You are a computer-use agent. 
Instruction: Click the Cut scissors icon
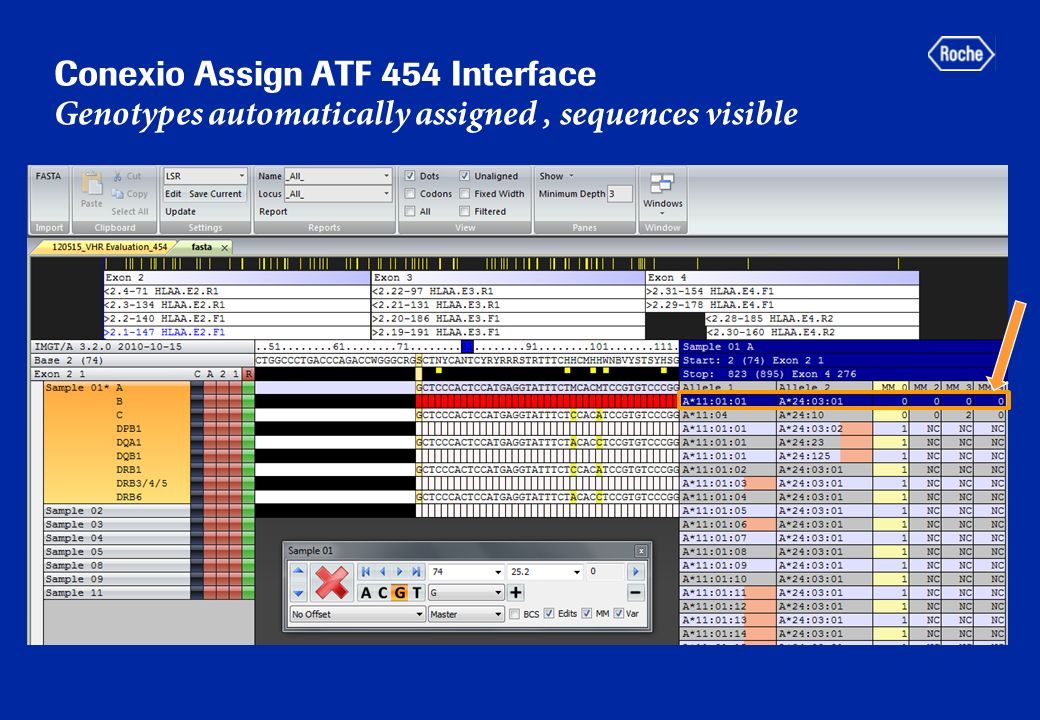pos(117,176)
